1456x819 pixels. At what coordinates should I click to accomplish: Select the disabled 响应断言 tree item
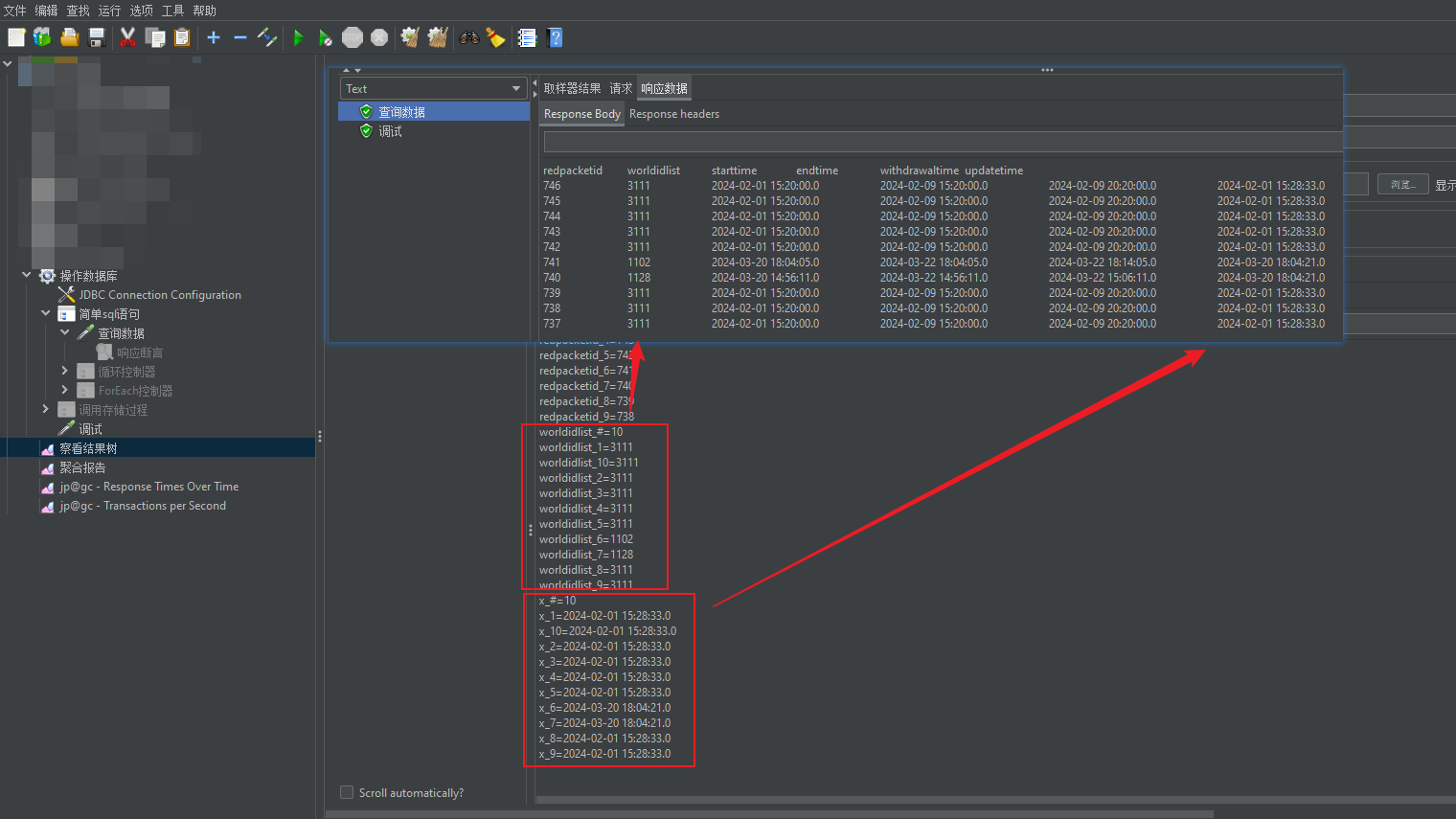(140, 353)
